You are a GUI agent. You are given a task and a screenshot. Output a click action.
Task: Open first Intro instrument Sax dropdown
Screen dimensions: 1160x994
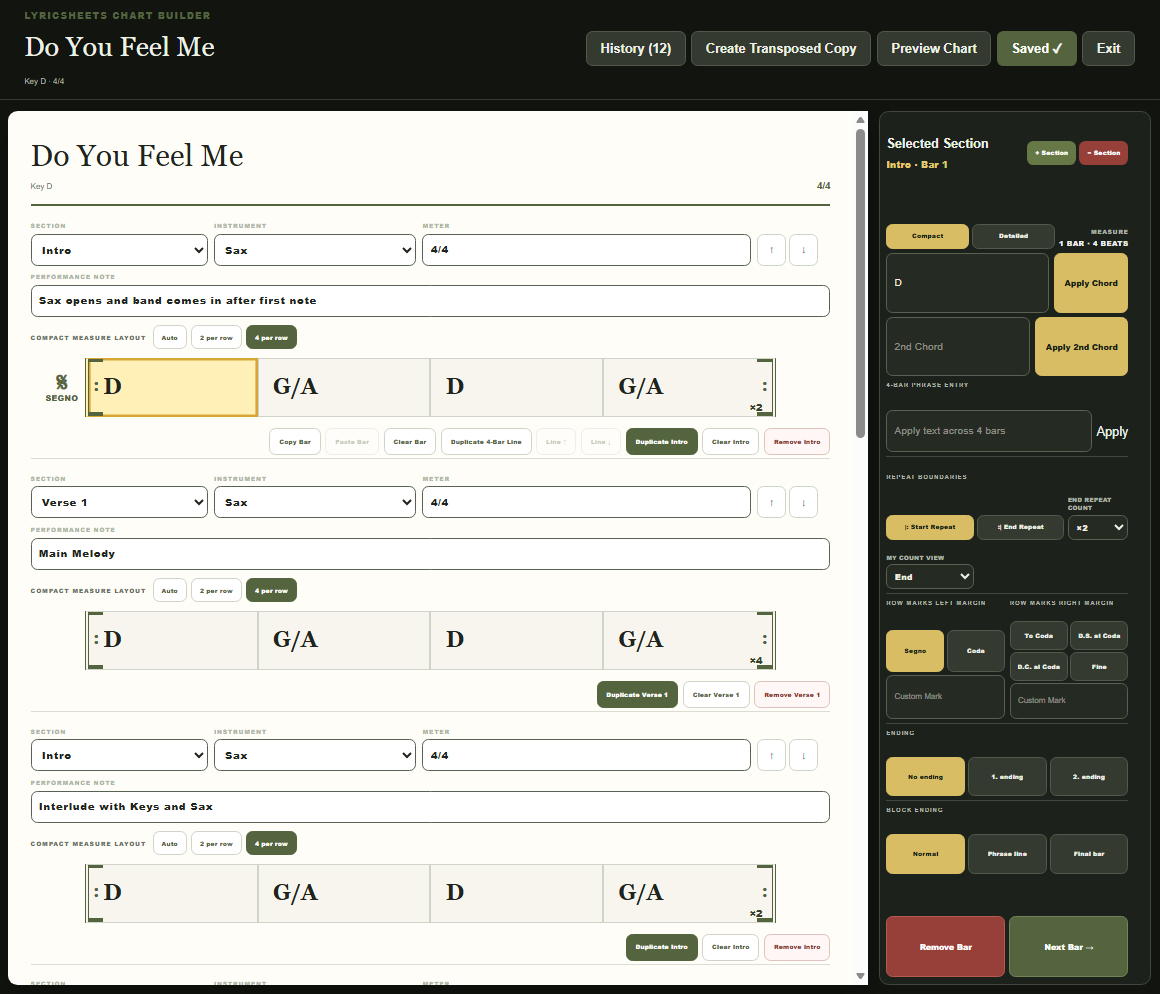(x=314, y=250)
